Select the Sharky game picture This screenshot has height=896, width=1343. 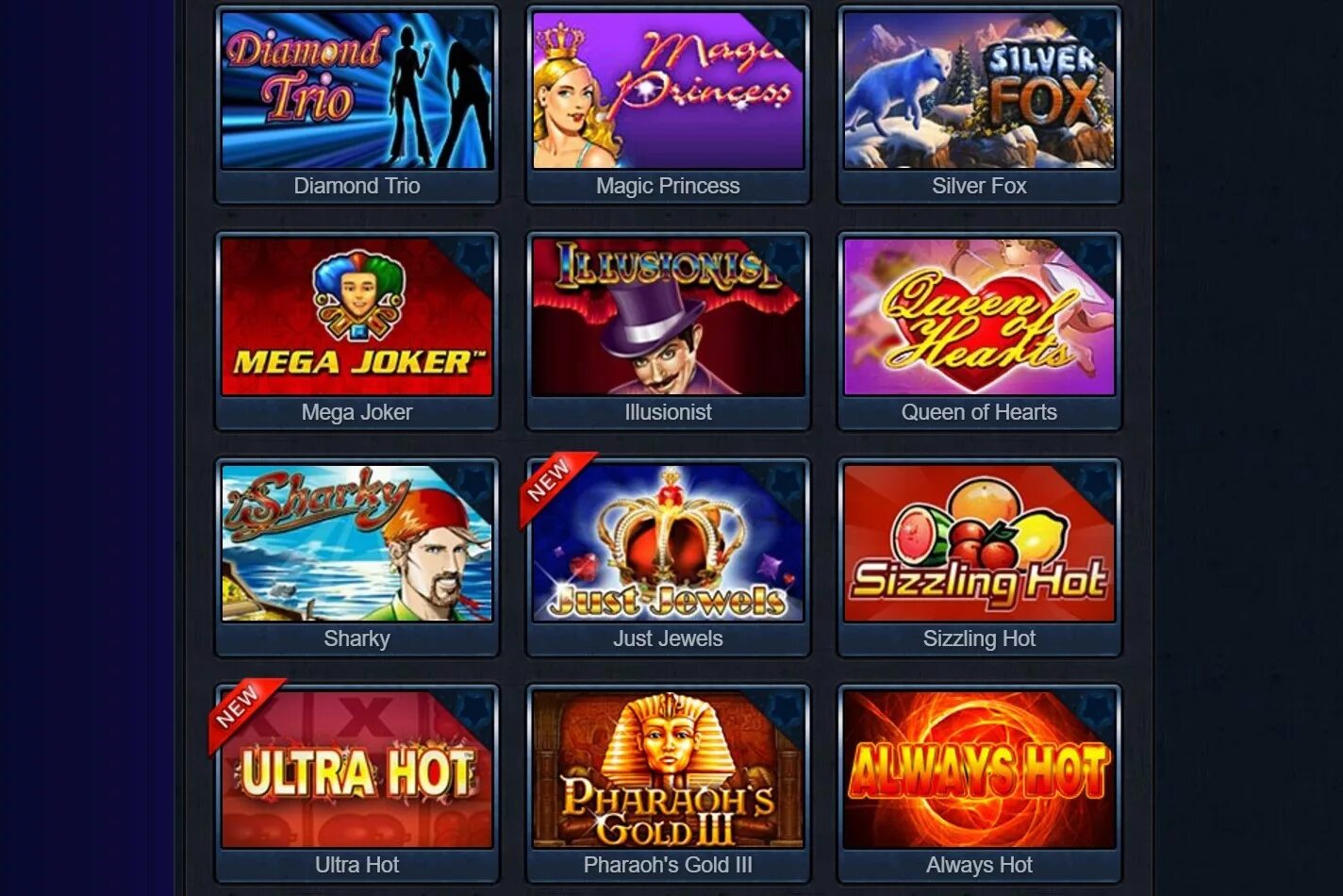coord(356,543)
